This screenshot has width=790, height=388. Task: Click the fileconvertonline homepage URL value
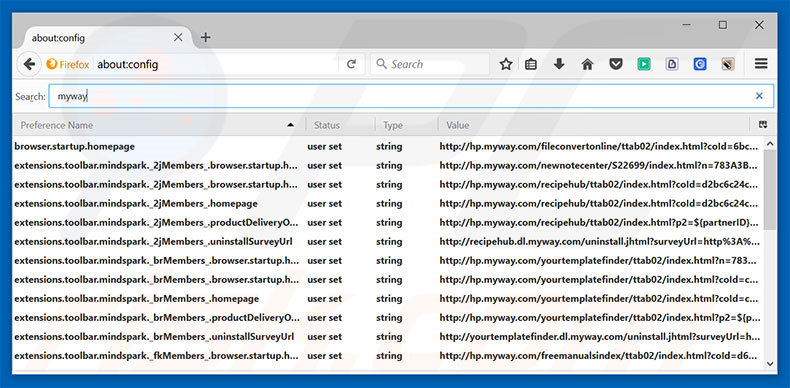pos(599,147)
